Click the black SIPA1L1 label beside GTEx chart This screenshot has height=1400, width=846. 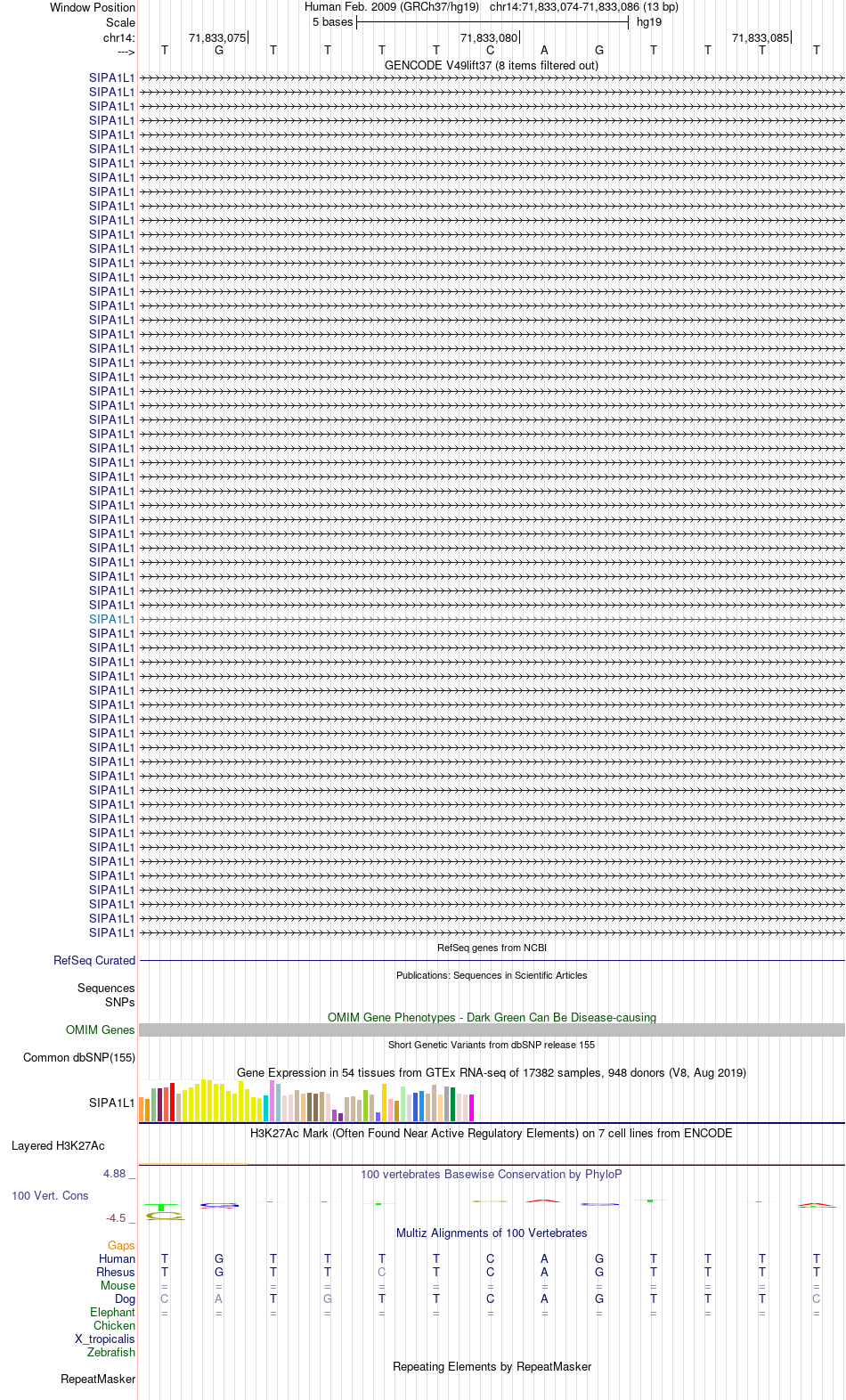pos(112,1103)
